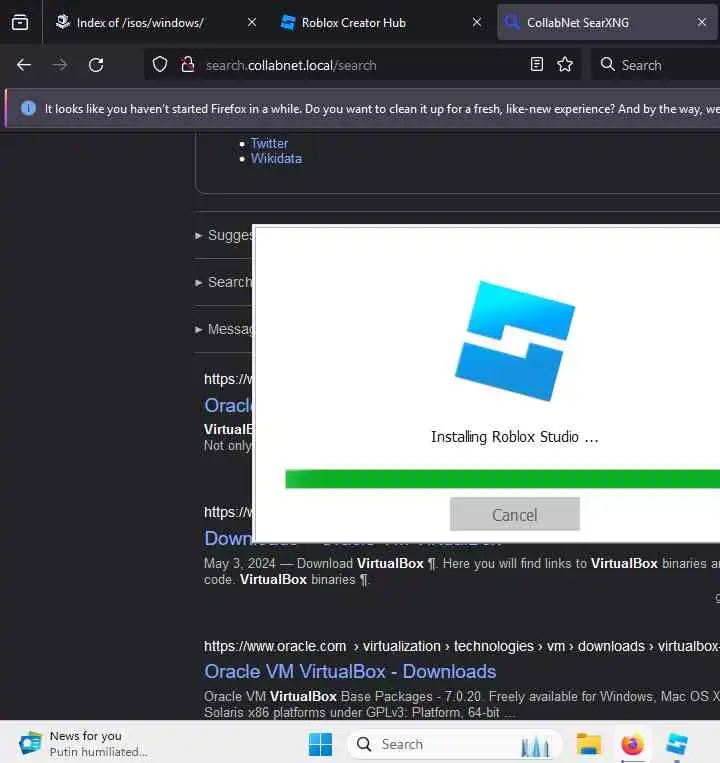Expand the Messages section
This screenshot has width=720, height=763.
tap(224, 329)
